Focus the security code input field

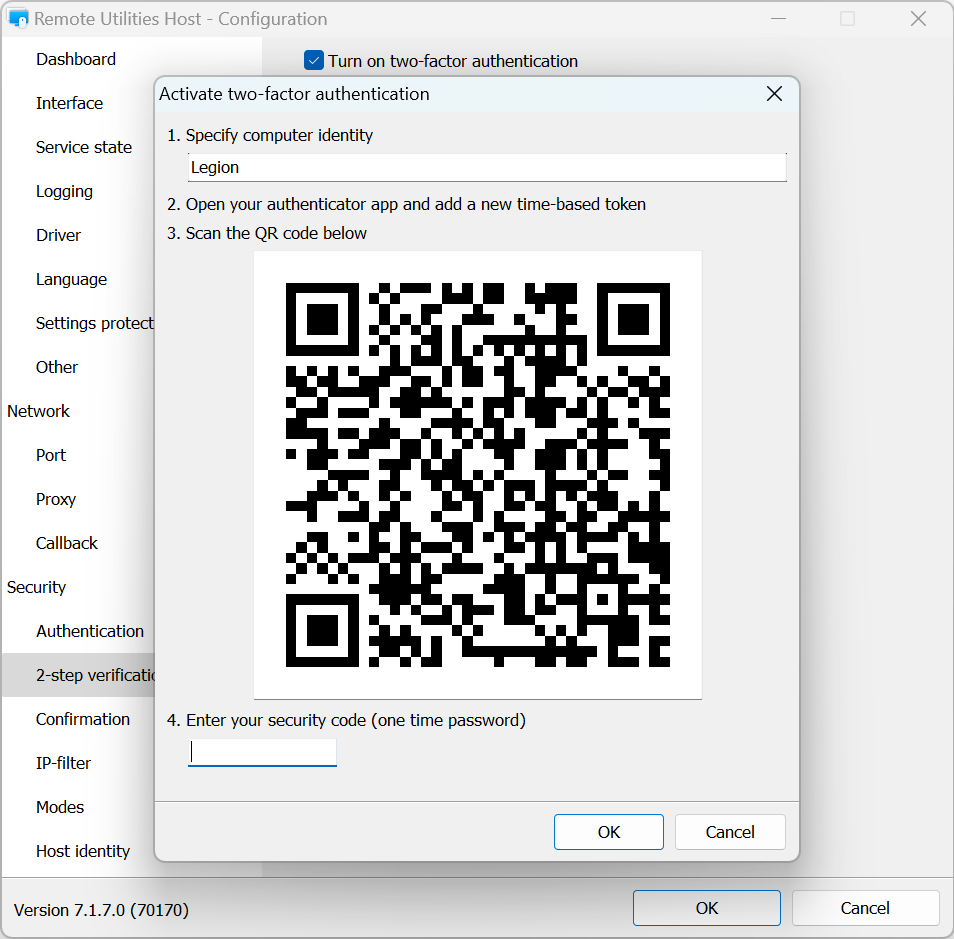[x=262, y=752]
